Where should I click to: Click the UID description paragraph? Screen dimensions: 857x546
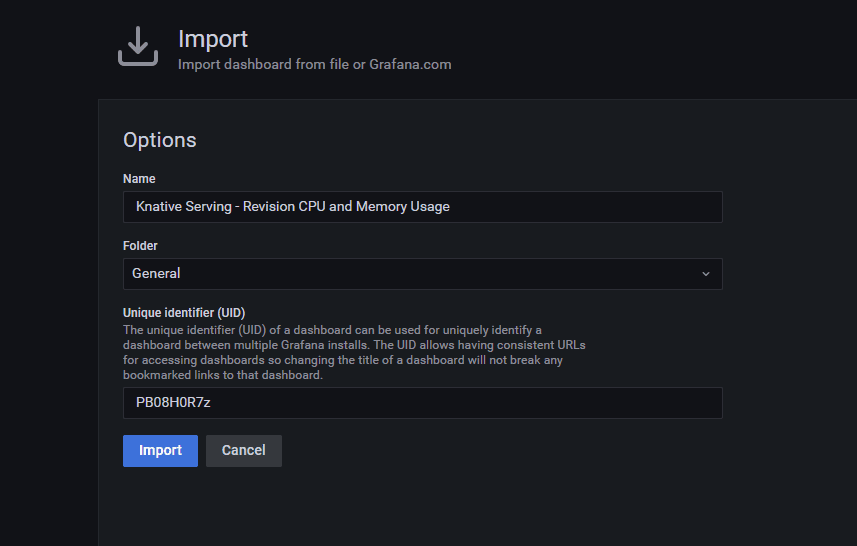tap(354, 353)
